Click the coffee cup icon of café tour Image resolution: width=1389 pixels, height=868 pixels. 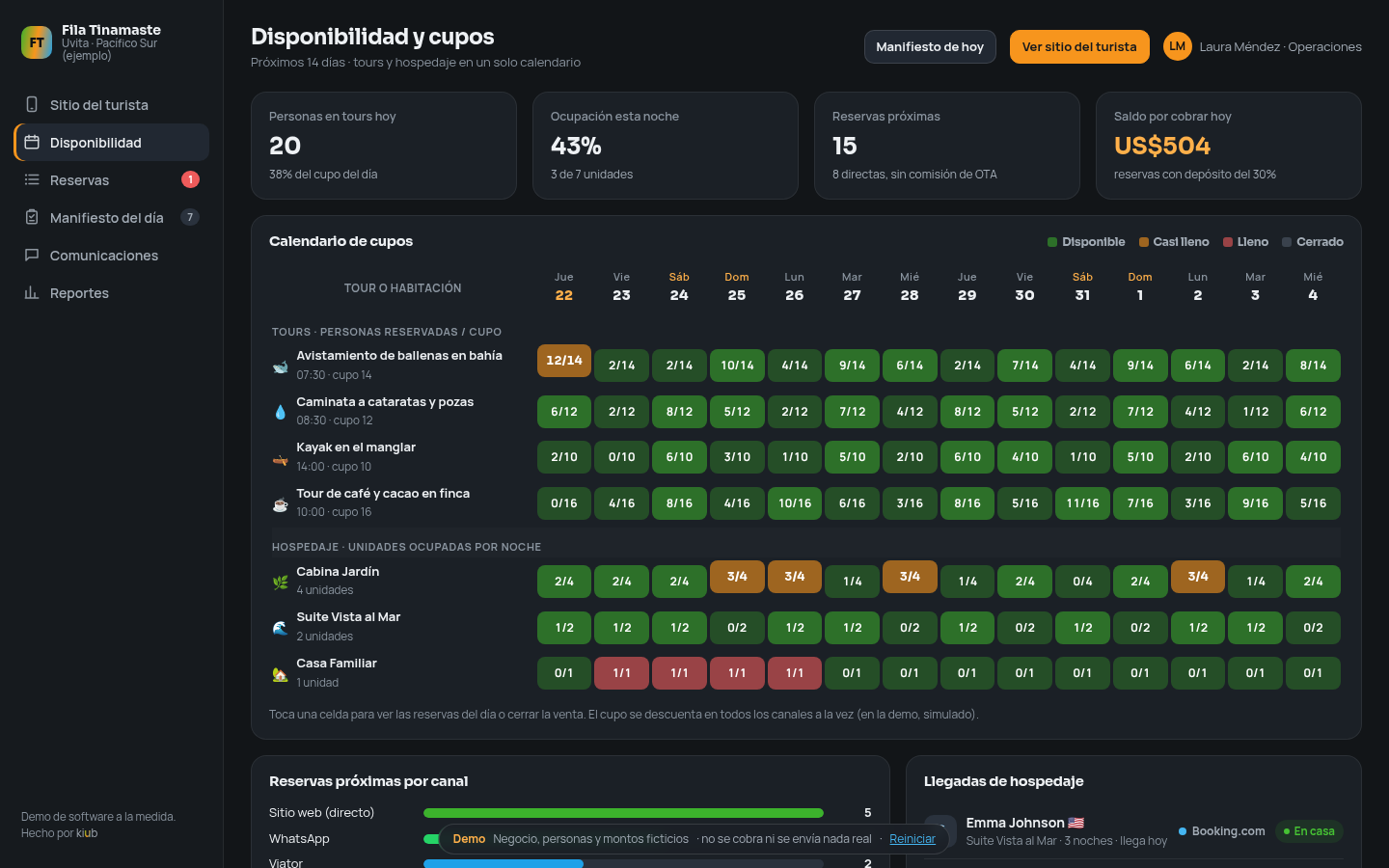[x=280, y=503]
